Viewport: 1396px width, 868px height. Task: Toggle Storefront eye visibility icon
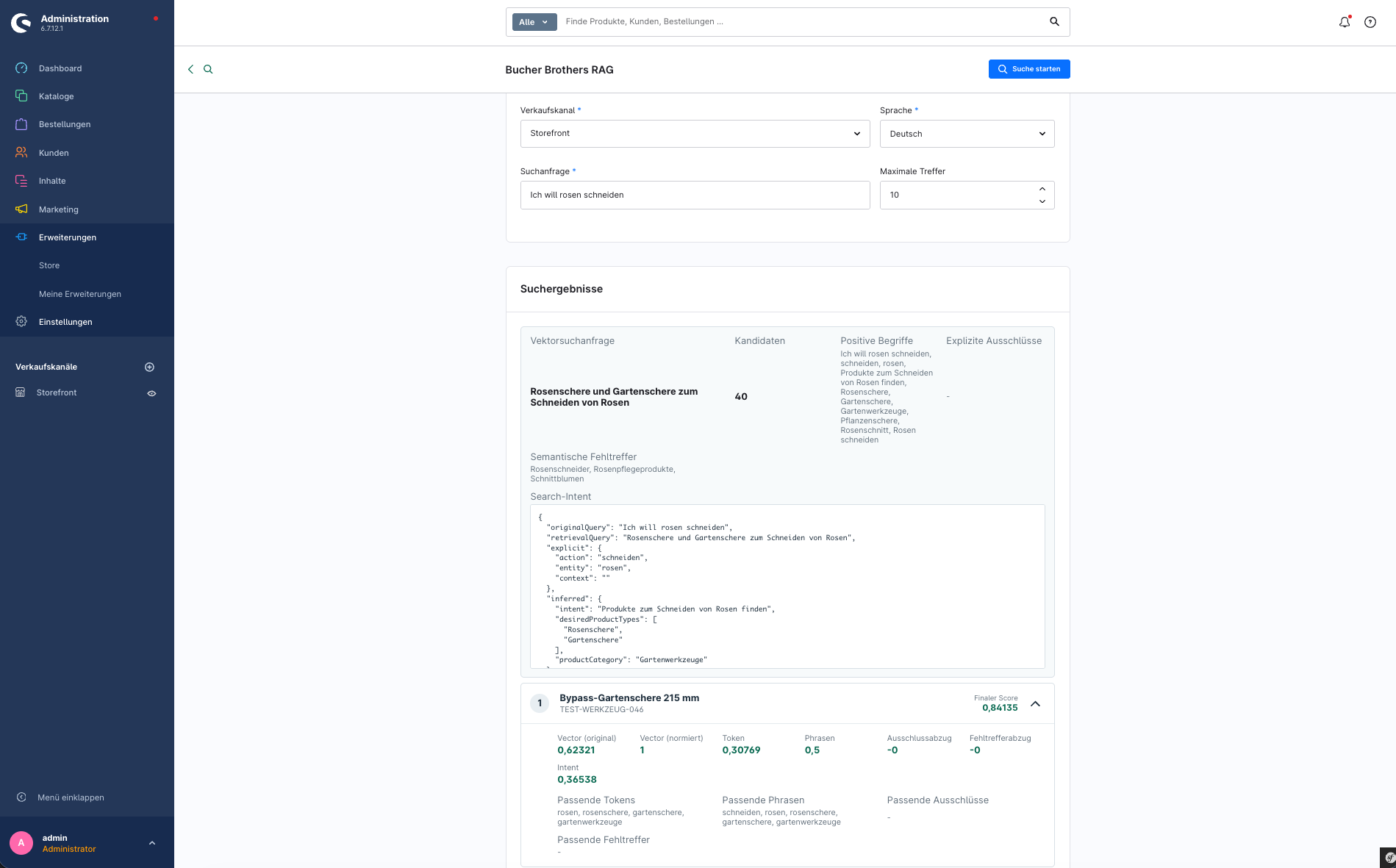[151, 393]
